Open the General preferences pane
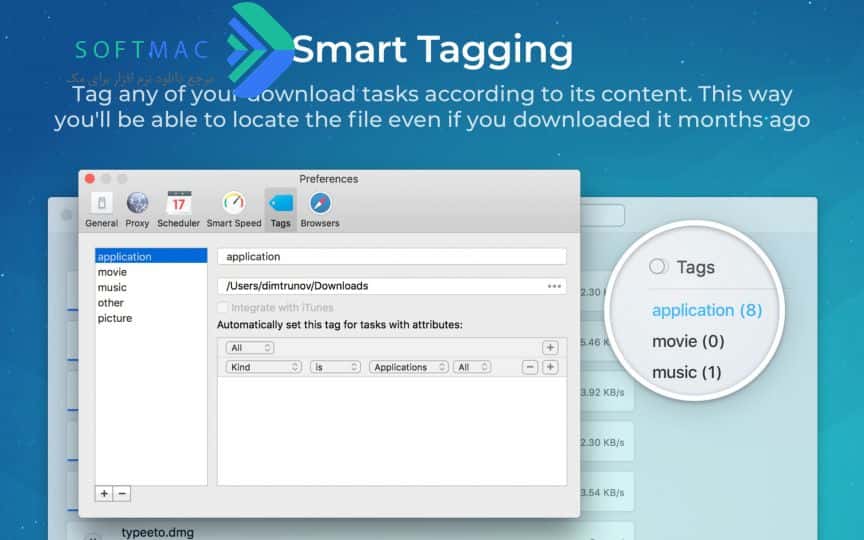 [x=101, y=210]
